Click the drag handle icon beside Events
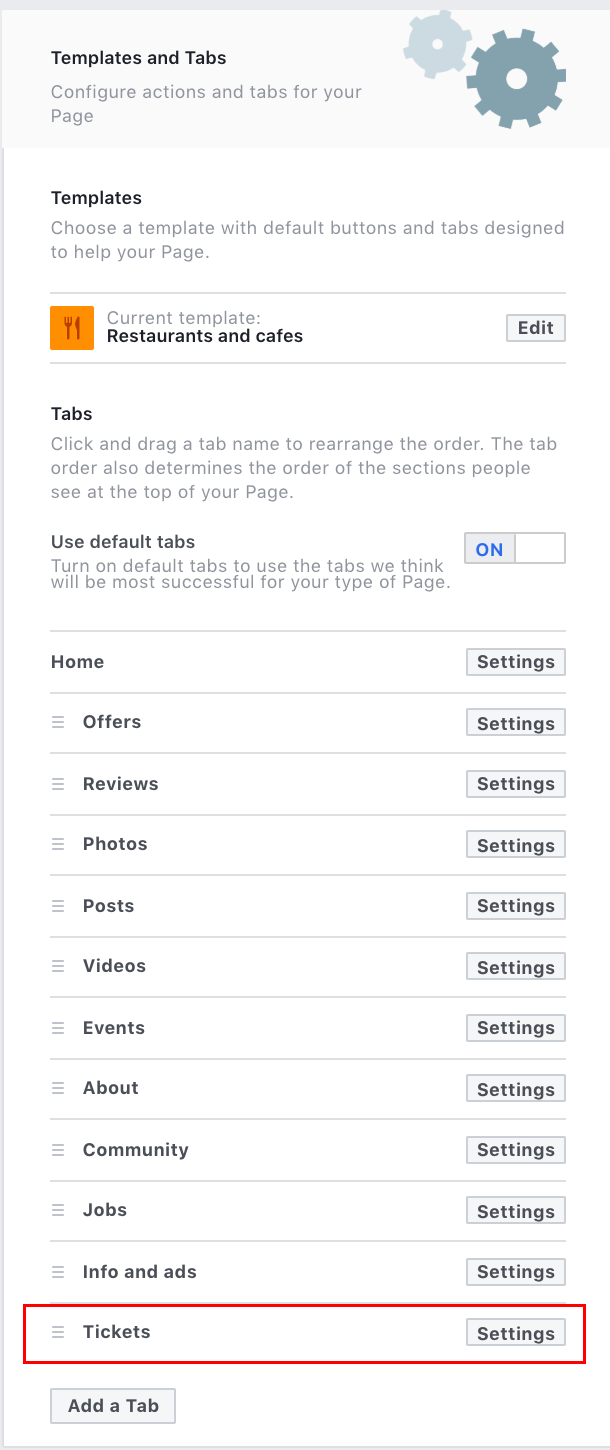 (x=58, y=1028)
